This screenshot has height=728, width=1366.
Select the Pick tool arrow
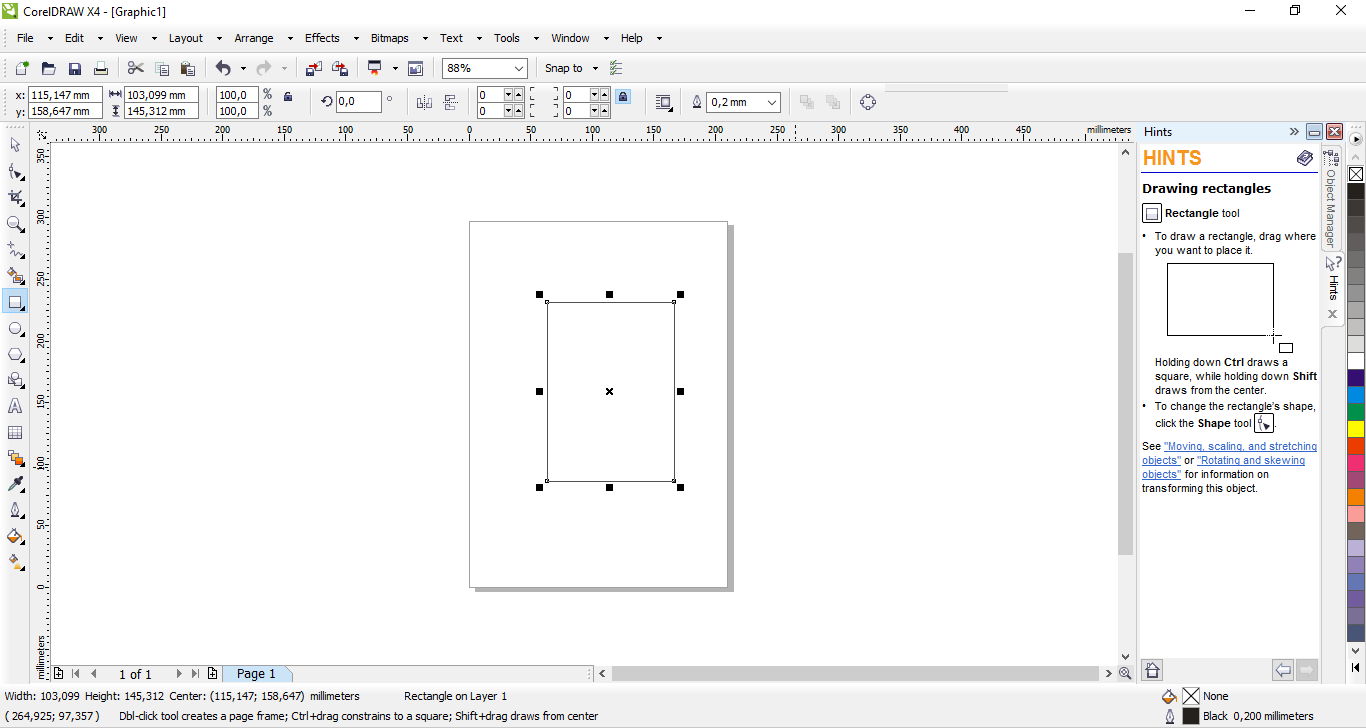(x=15, y=145)
